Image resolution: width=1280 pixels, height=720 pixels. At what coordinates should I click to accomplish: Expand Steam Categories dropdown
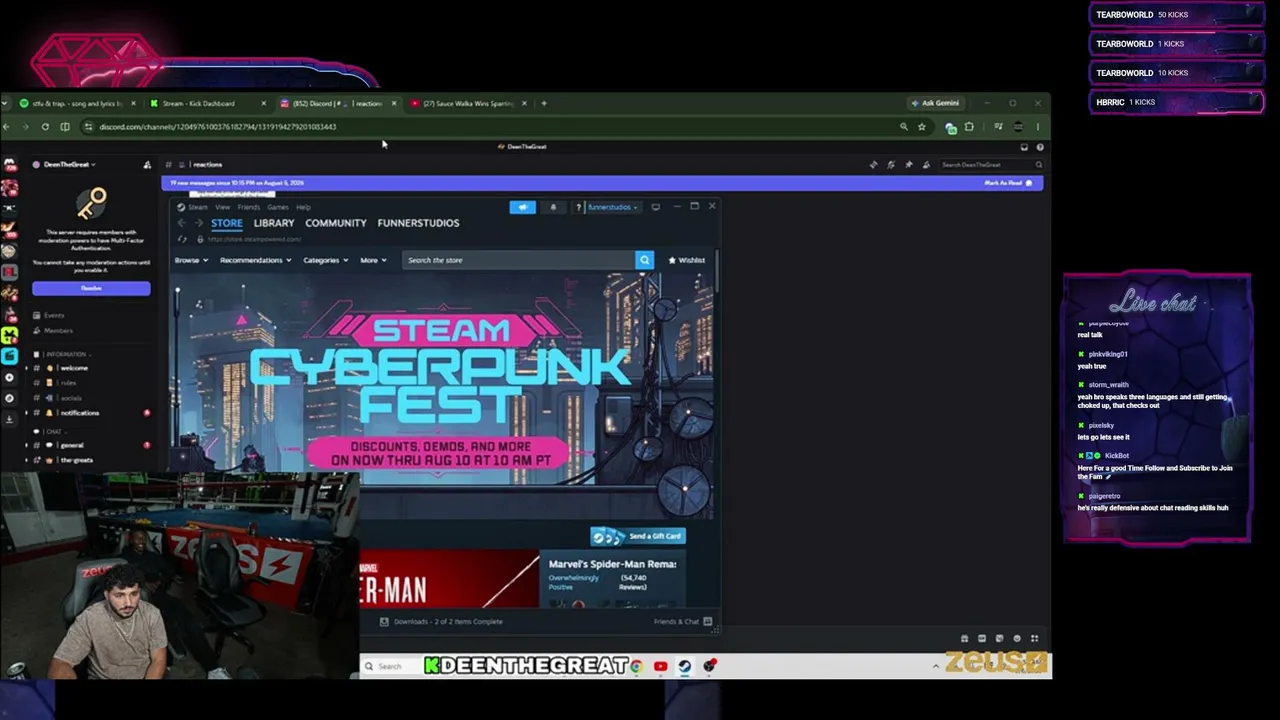click(x=325, y=260)
